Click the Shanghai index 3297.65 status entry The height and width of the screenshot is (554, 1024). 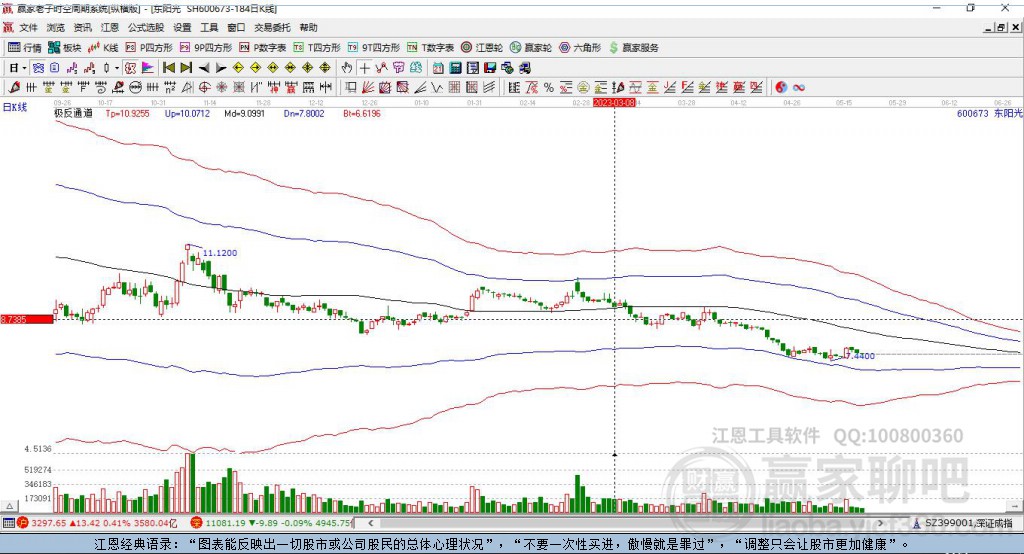(98, 523)
